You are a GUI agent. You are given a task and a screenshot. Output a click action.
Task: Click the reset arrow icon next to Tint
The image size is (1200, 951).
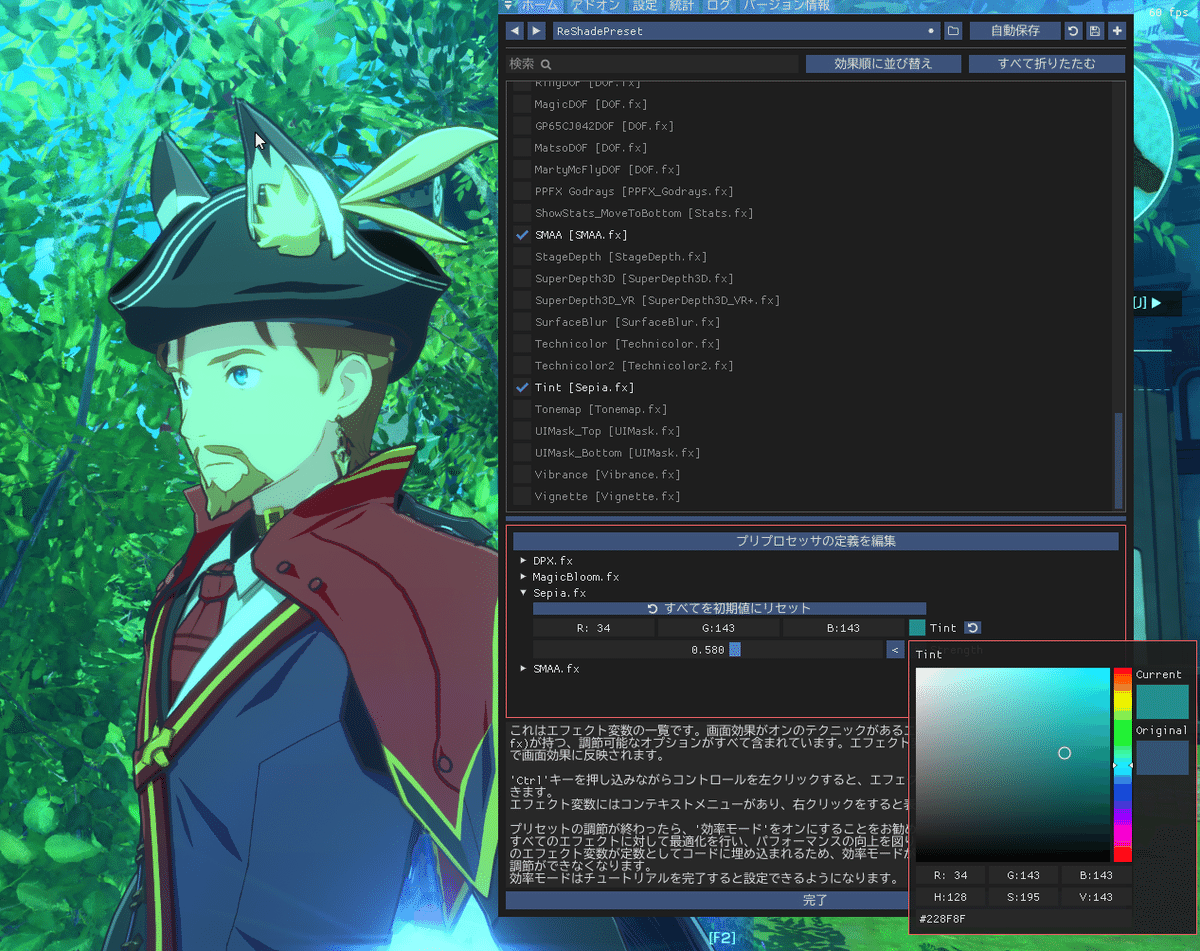click(972, 628)
